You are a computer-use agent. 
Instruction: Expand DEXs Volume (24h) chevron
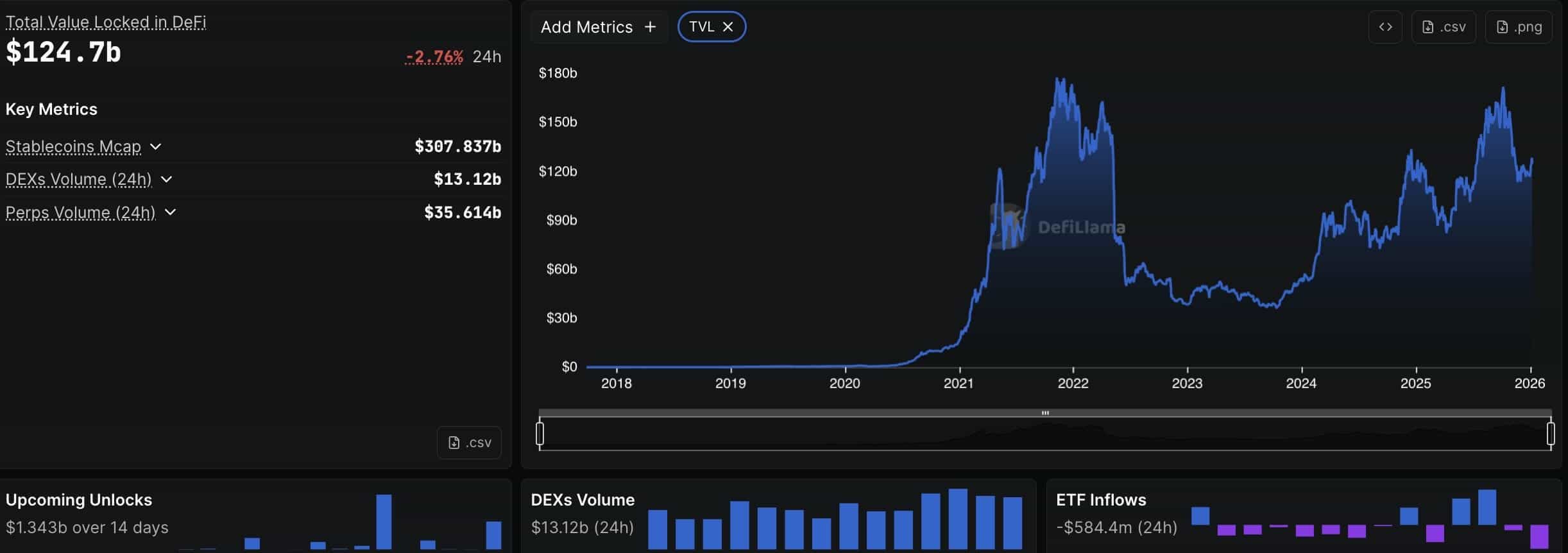pyautogui.click(x=166, y=180)
